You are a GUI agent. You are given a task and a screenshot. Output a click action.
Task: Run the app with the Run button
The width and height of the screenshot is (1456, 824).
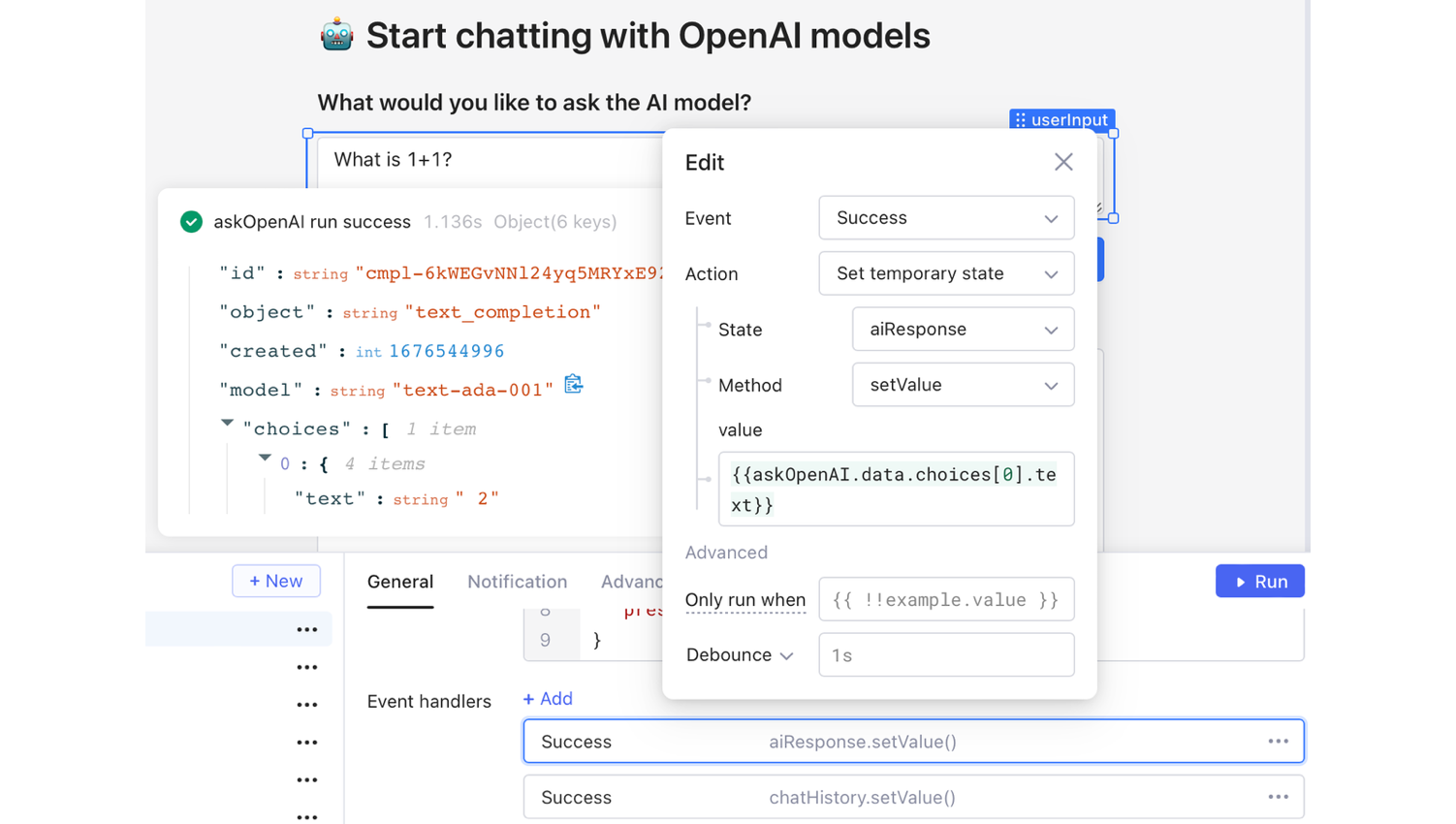(x=1259, y=581)
